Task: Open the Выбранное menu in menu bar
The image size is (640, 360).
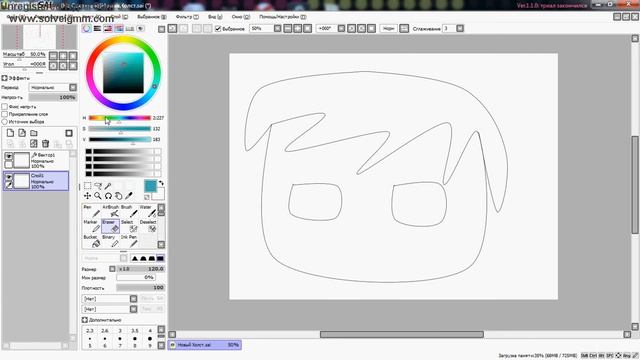Action: (x=152, y=17)
